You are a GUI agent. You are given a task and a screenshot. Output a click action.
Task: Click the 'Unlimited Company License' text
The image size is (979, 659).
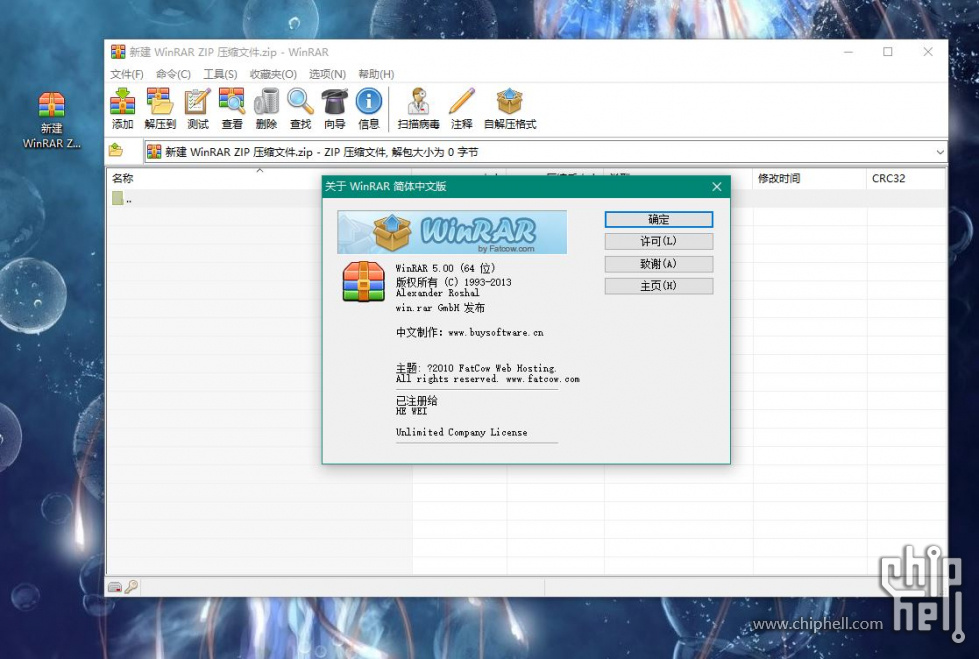tap(461, 432)
